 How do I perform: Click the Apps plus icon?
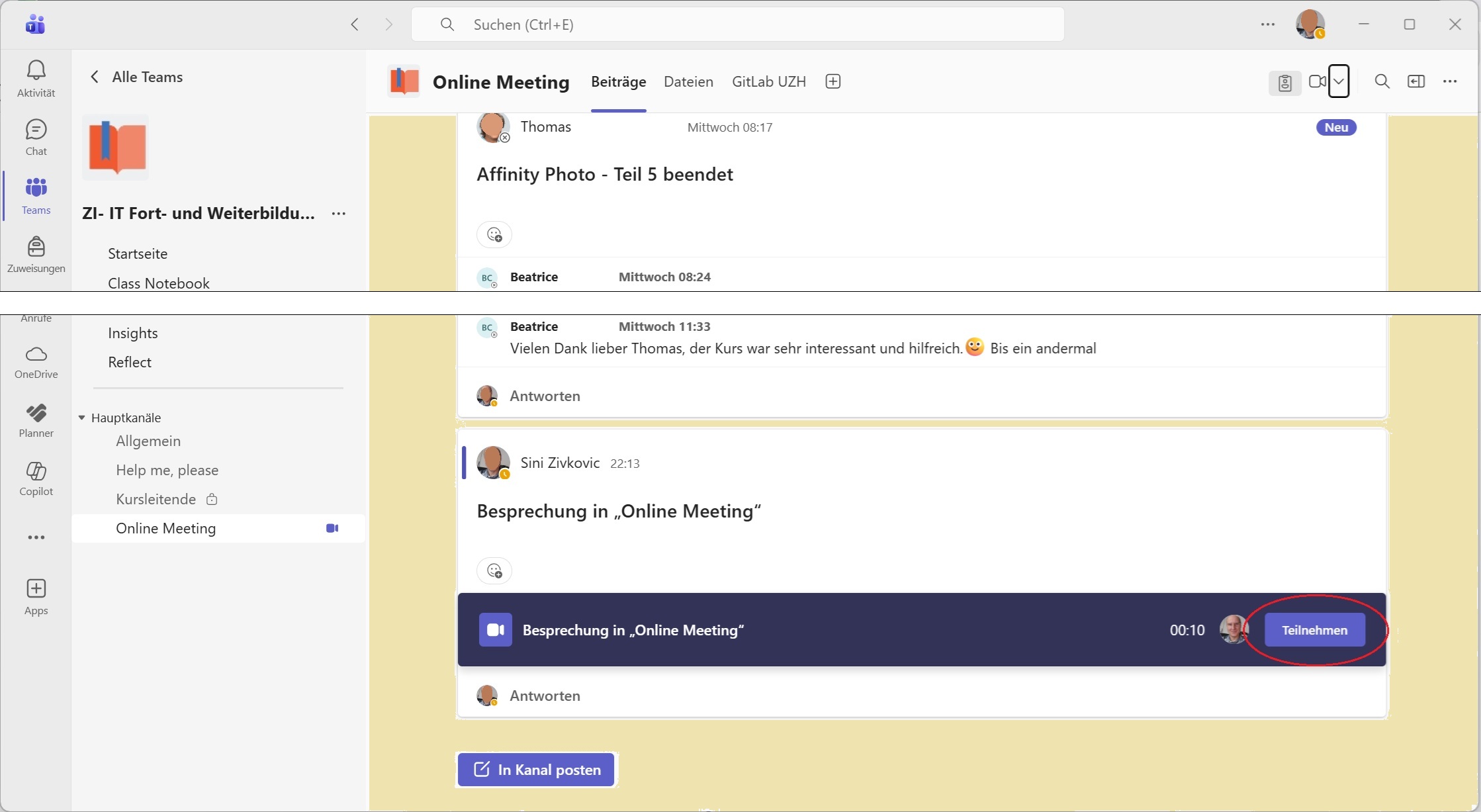coord(36,589)
